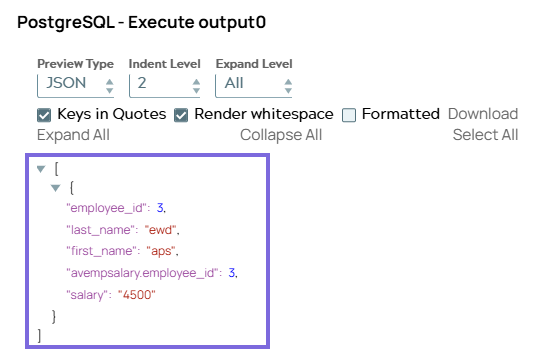The width and height of the screenshot is (540, 360).
Task: Click Select All
Action: (x=485, y=135)
